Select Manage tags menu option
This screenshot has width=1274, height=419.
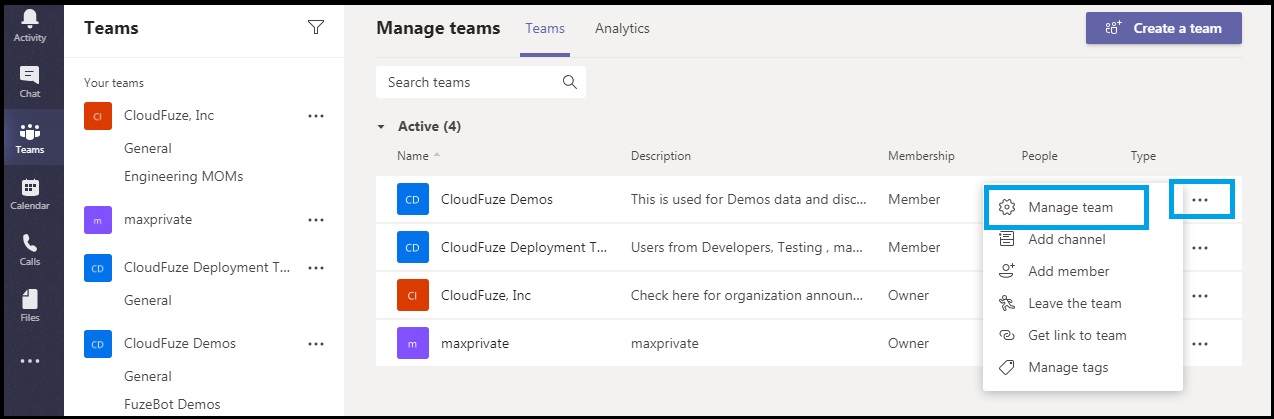(1068, 367)
